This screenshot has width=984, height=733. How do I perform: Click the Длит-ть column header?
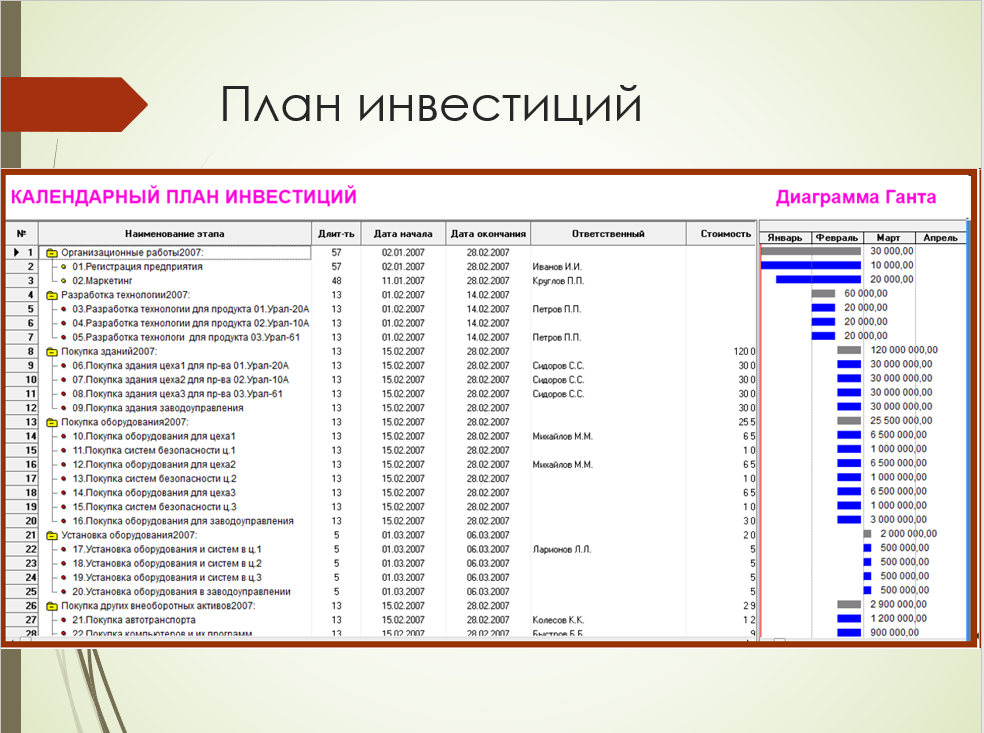click(336, 233)
